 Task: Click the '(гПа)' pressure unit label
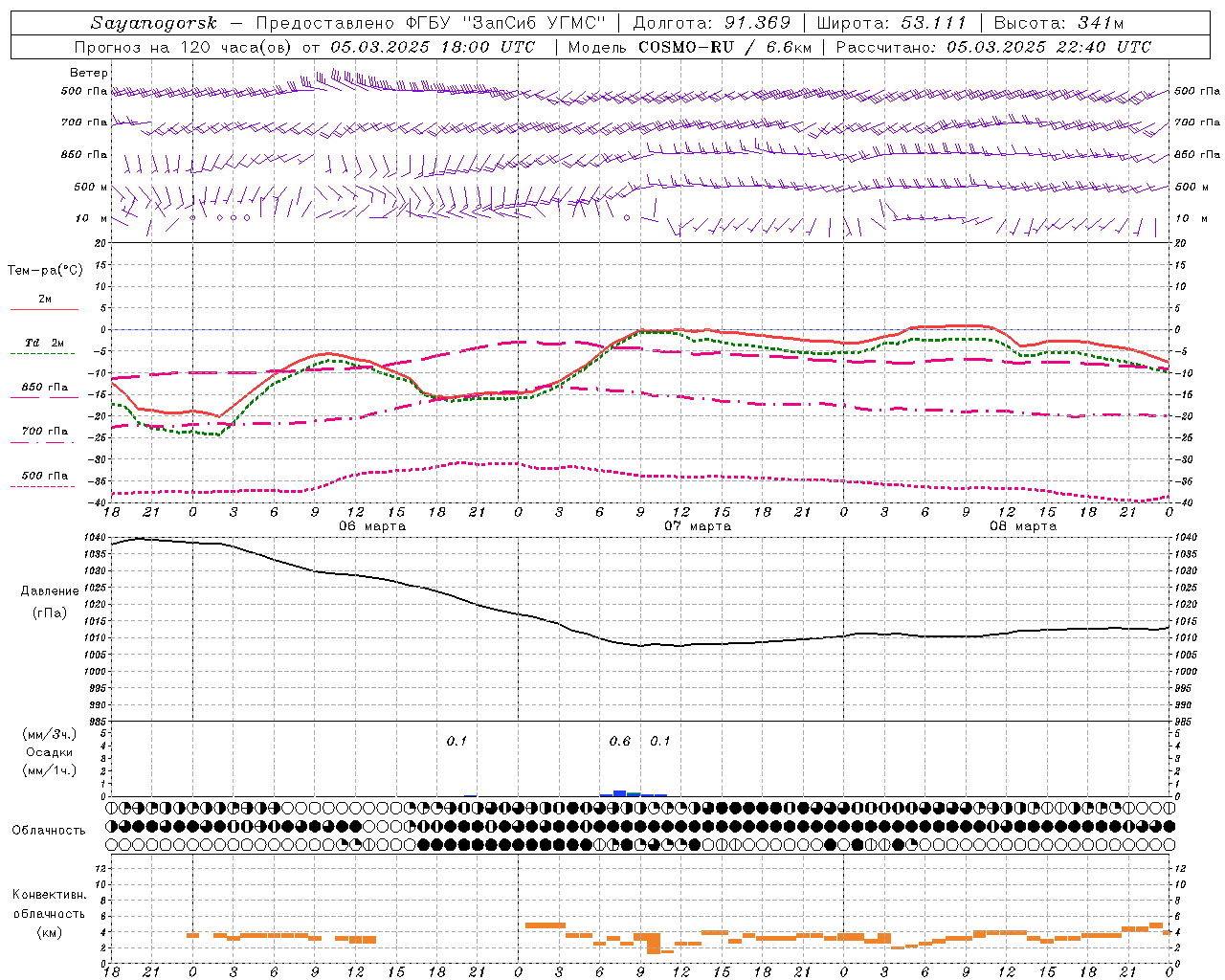[x=49, y=612]
